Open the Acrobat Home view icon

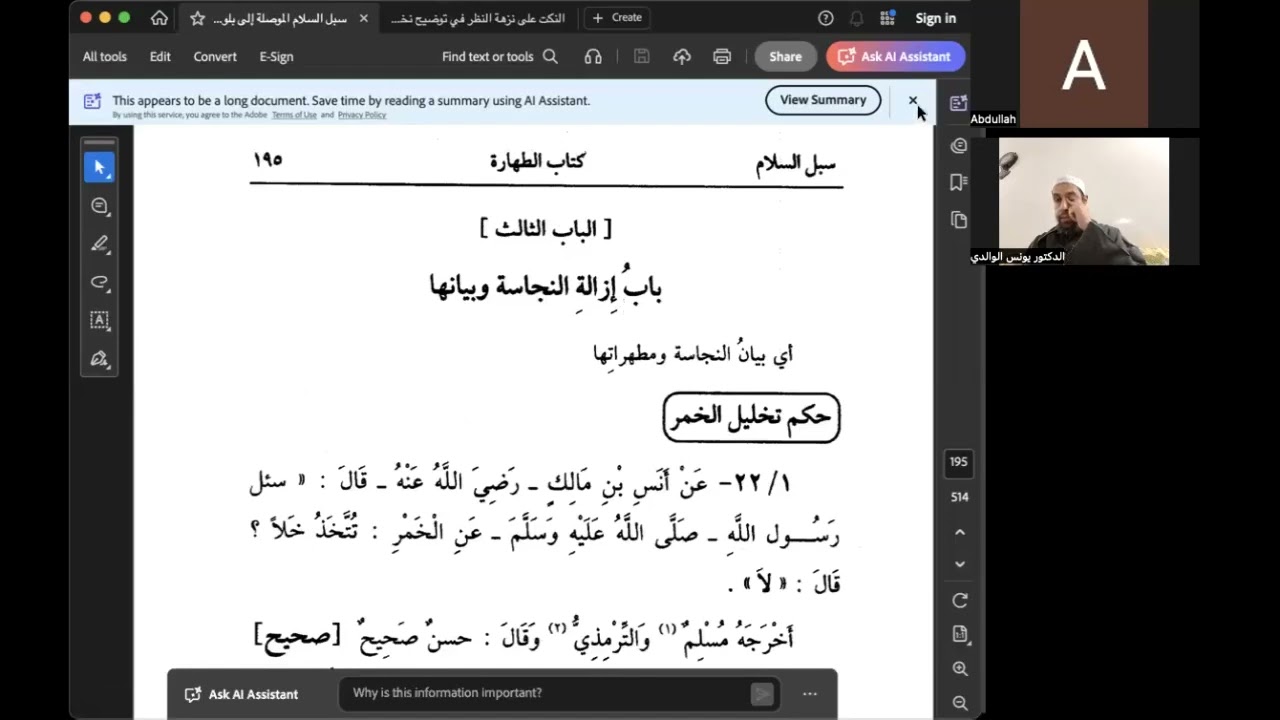[x=159, y=18]
